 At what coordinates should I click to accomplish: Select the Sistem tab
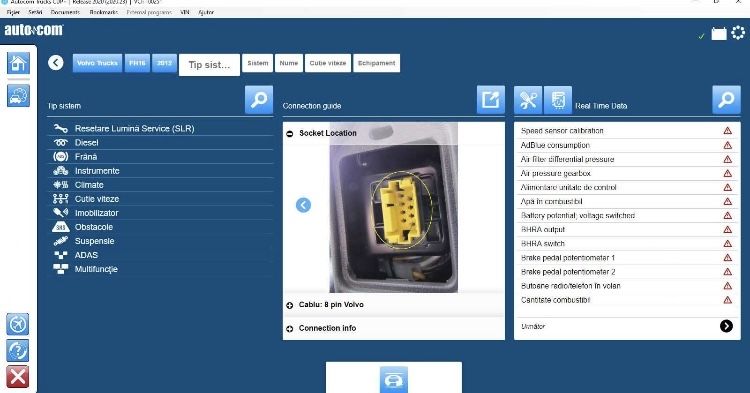coord(258,63)
